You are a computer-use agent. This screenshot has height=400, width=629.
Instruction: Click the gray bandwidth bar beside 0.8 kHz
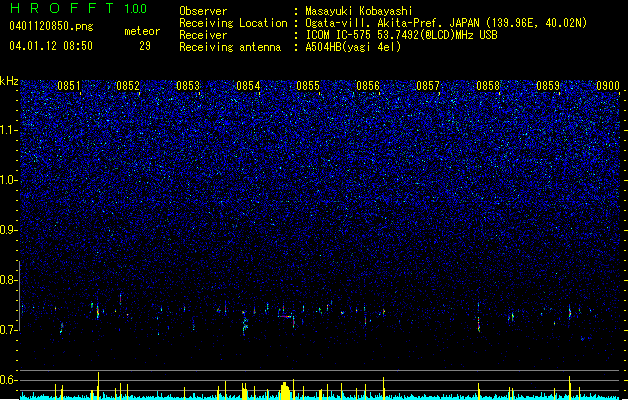[19, 296]
